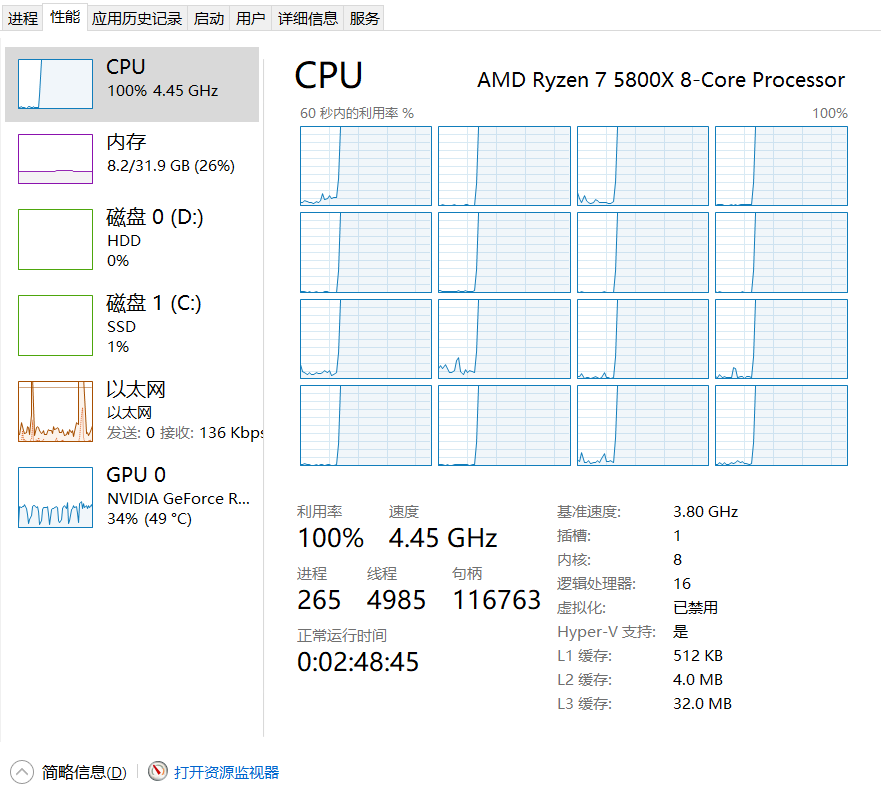The height and width of the screenshot is (802, 881).
Task: Switch to the 进程 tab
Action: [x=23, y=18]
